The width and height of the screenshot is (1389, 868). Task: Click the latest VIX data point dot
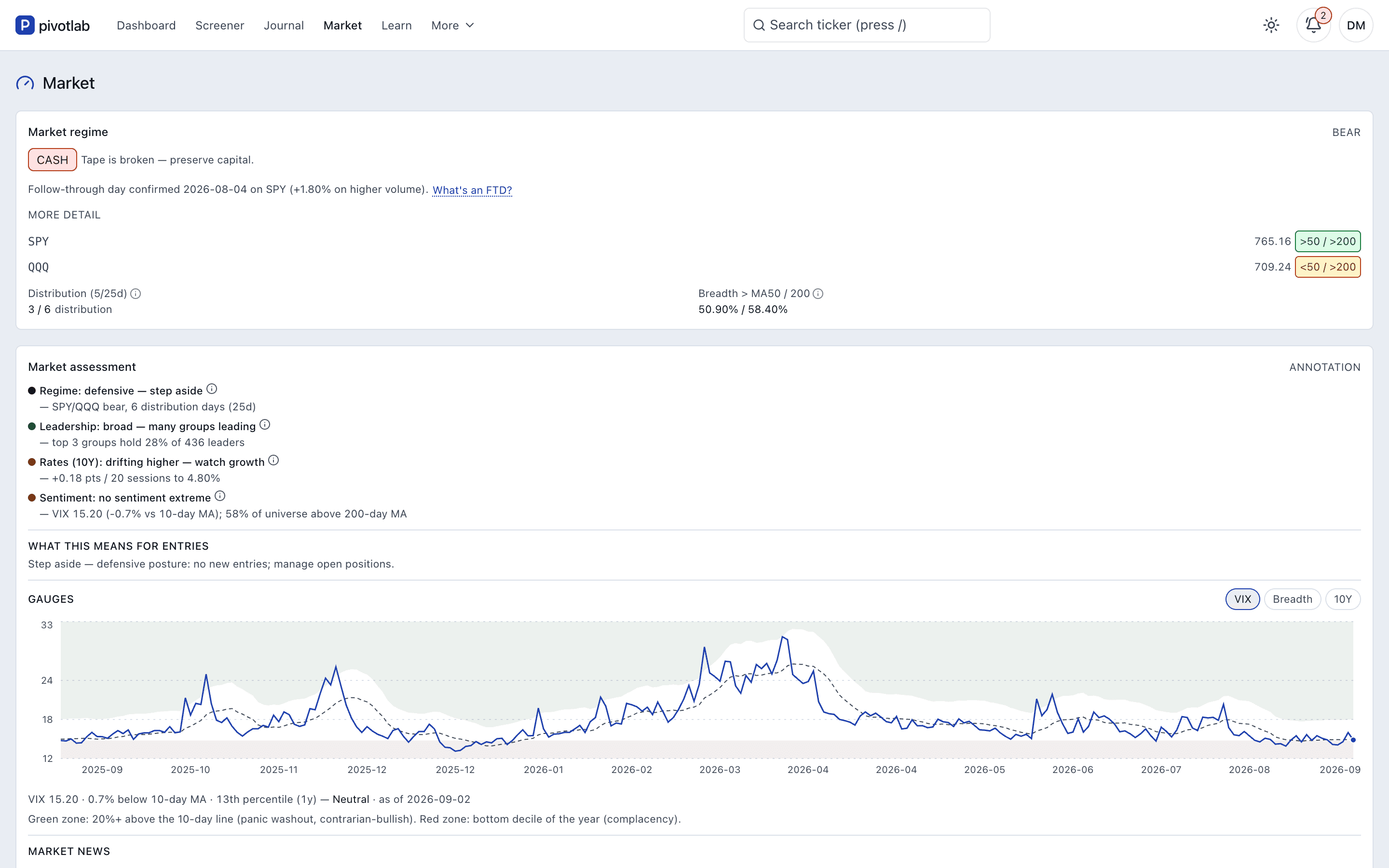pos(1353,740)
